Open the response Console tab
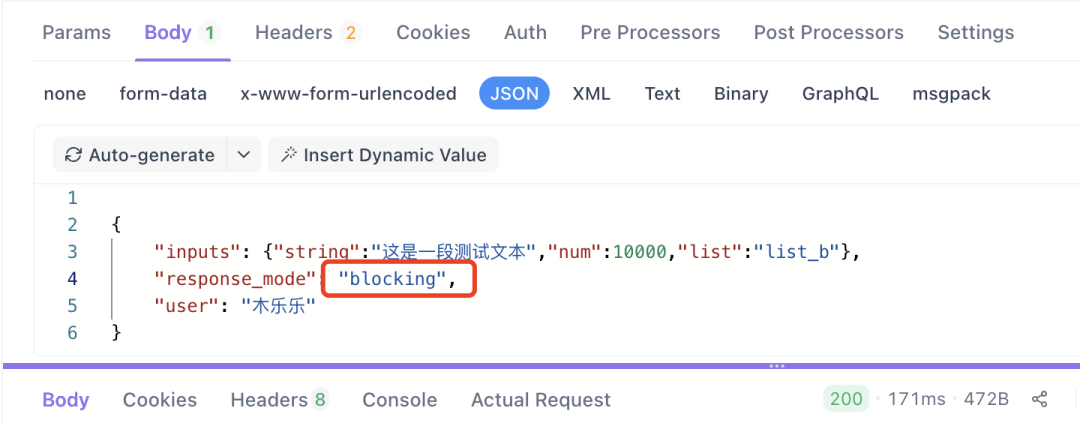 (x=399, y=400)
